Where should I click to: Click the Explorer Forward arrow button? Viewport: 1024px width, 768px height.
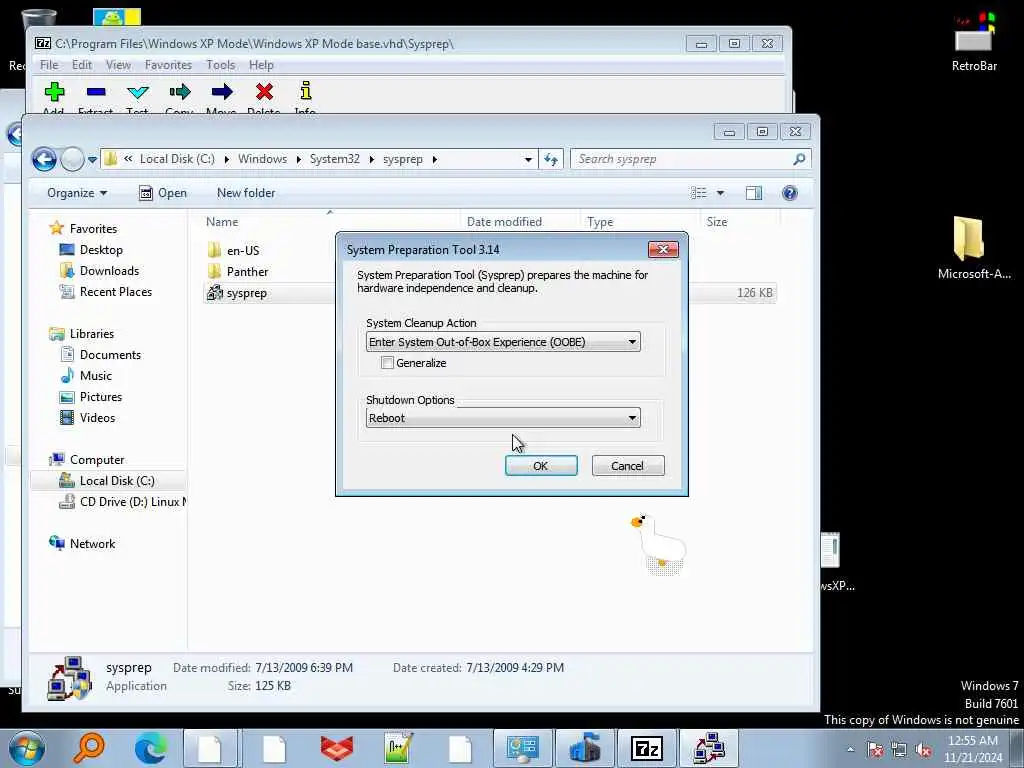click(72, 159)
